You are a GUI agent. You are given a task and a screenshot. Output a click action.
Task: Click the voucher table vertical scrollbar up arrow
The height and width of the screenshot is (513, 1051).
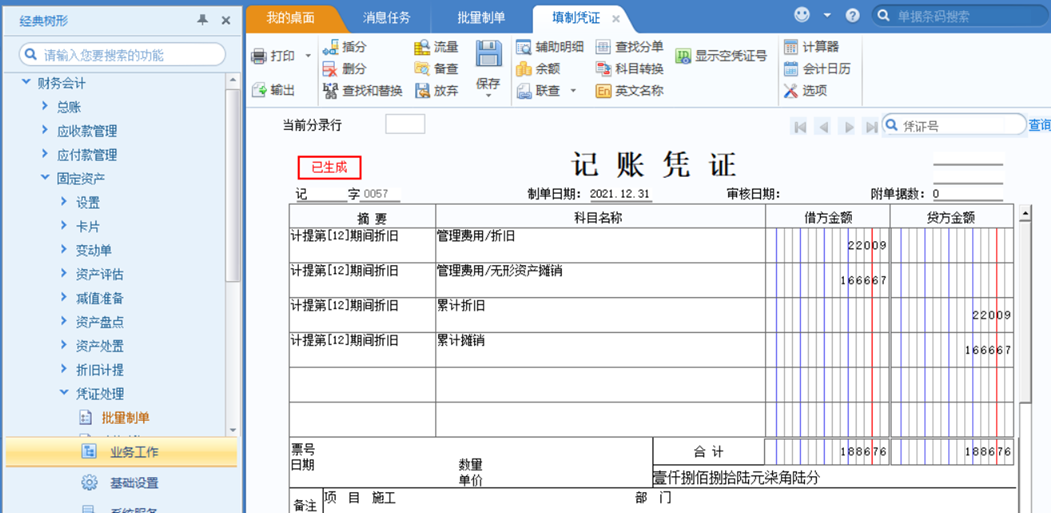click(1024, 215)
